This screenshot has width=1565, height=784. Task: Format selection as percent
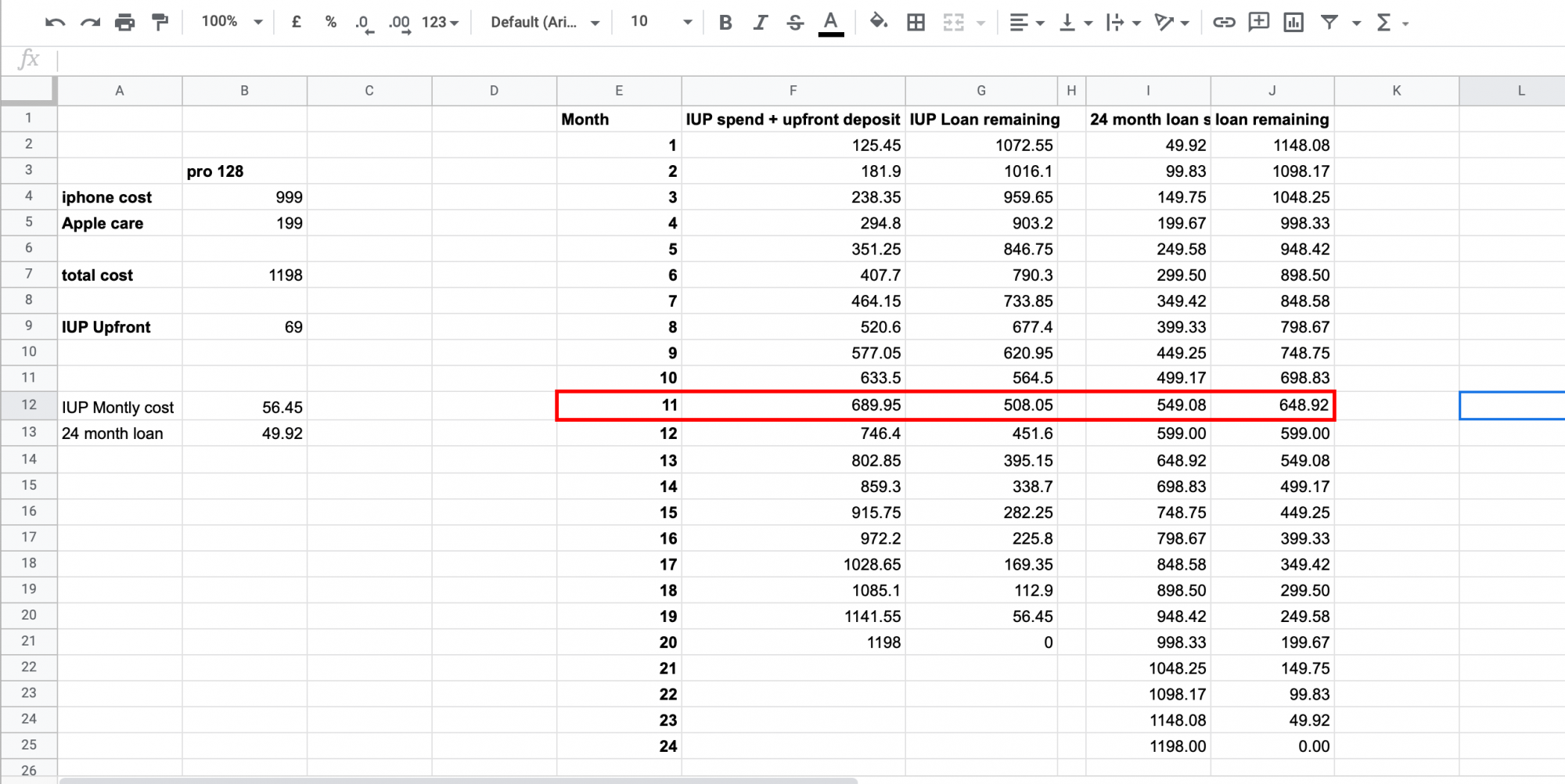[x=330, y=22]
